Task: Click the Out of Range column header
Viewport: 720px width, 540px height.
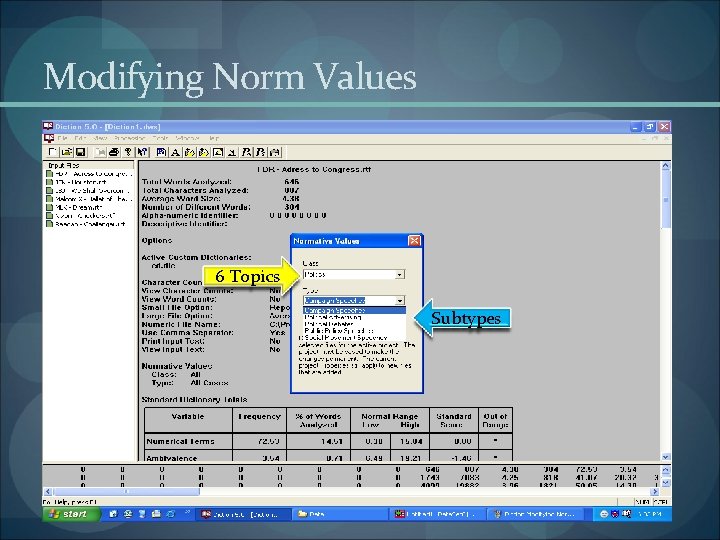Action: pyautogui.click(x=495, y=420)
